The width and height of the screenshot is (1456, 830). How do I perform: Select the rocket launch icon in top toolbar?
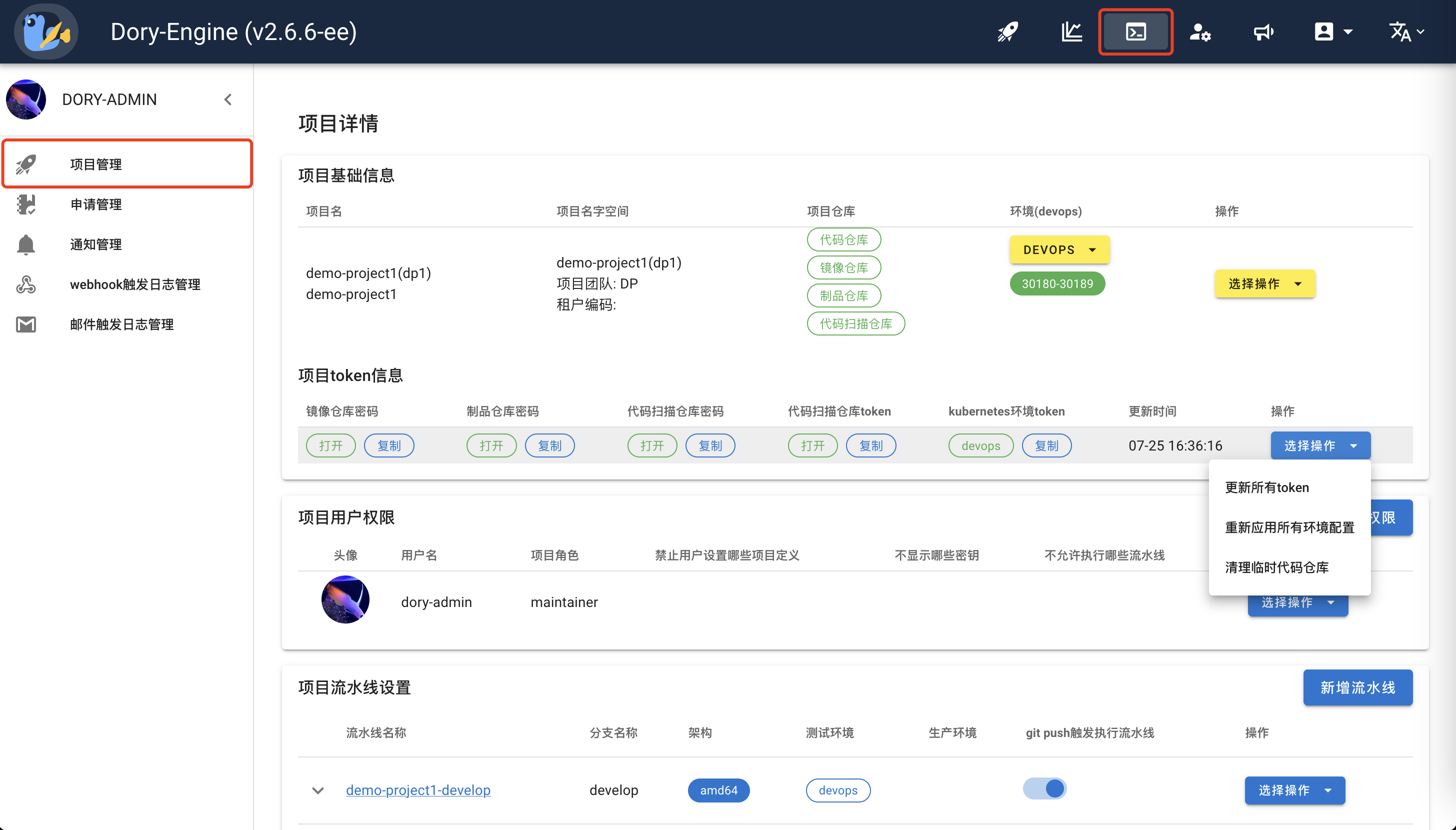point(1007,31)
